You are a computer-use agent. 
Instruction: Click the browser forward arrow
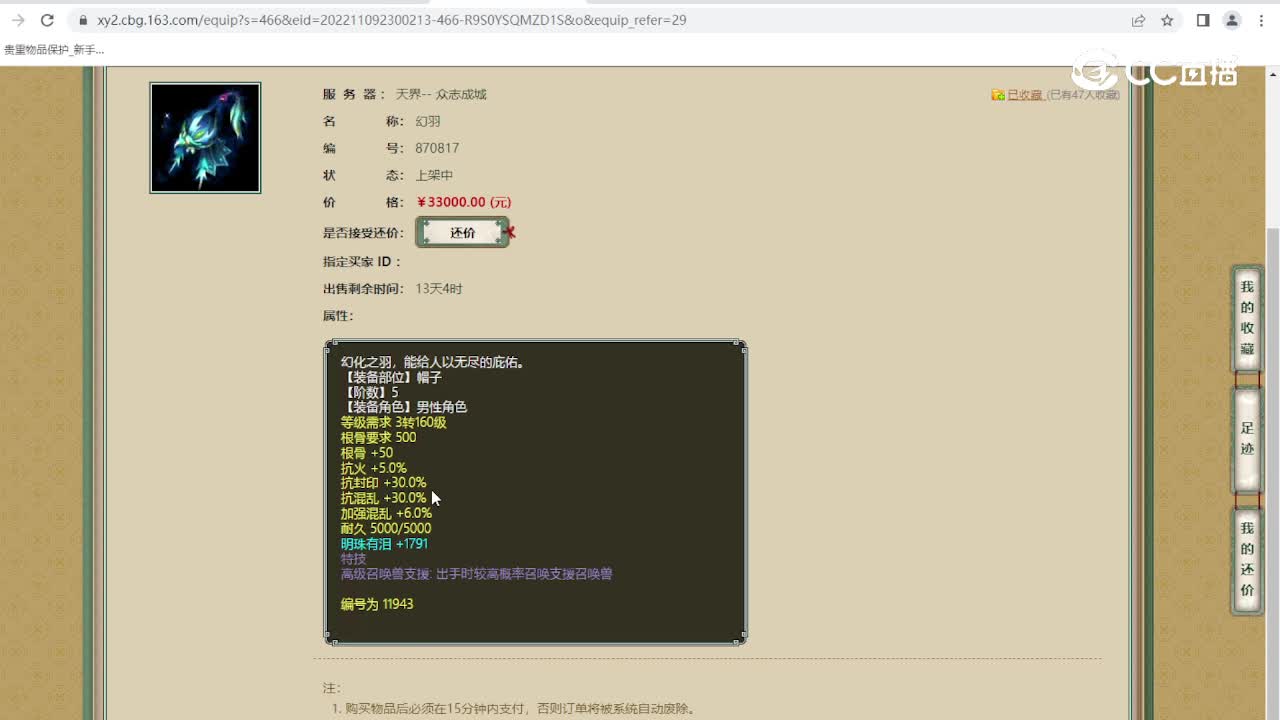coord(18,20)
